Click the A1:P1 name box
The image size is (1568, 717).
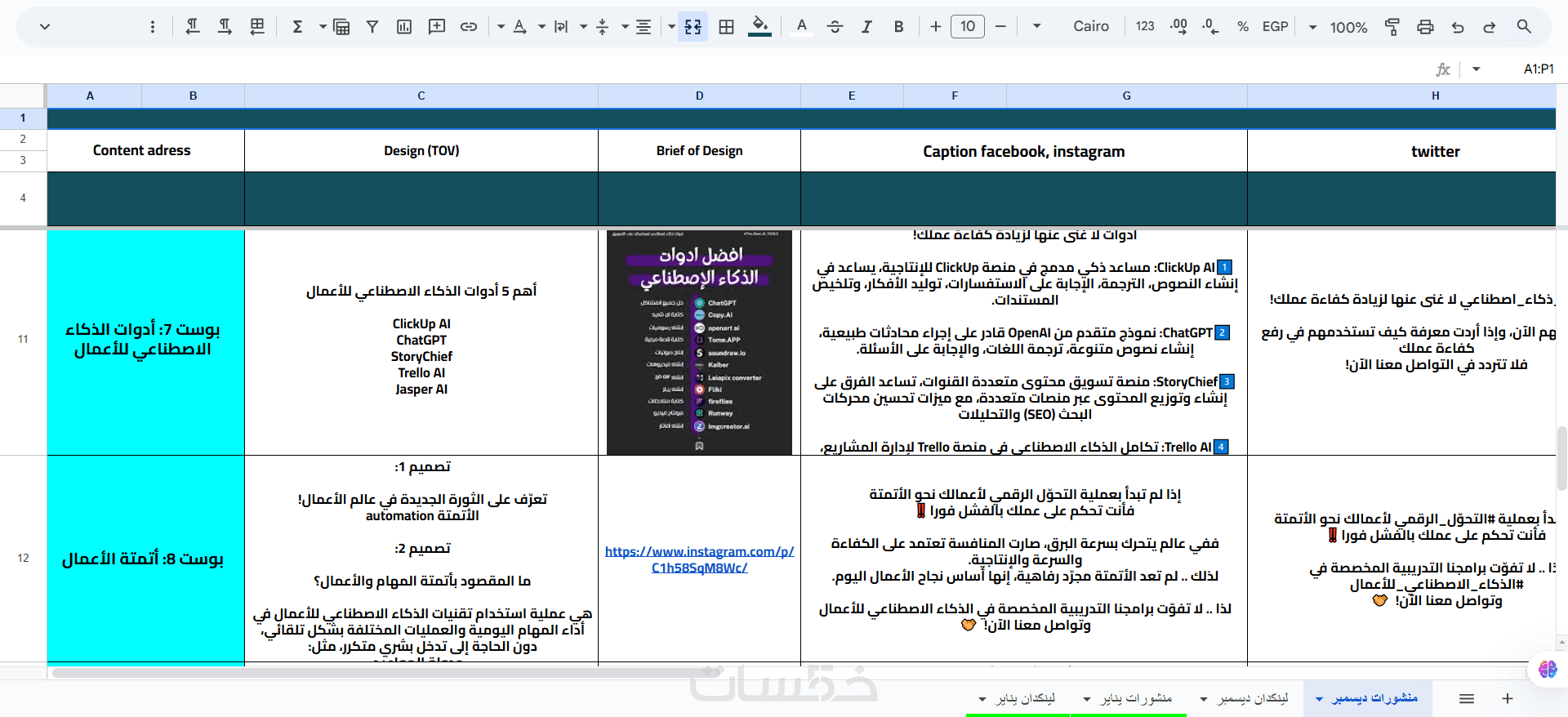pyautogui.click(x=1539, y=69)
